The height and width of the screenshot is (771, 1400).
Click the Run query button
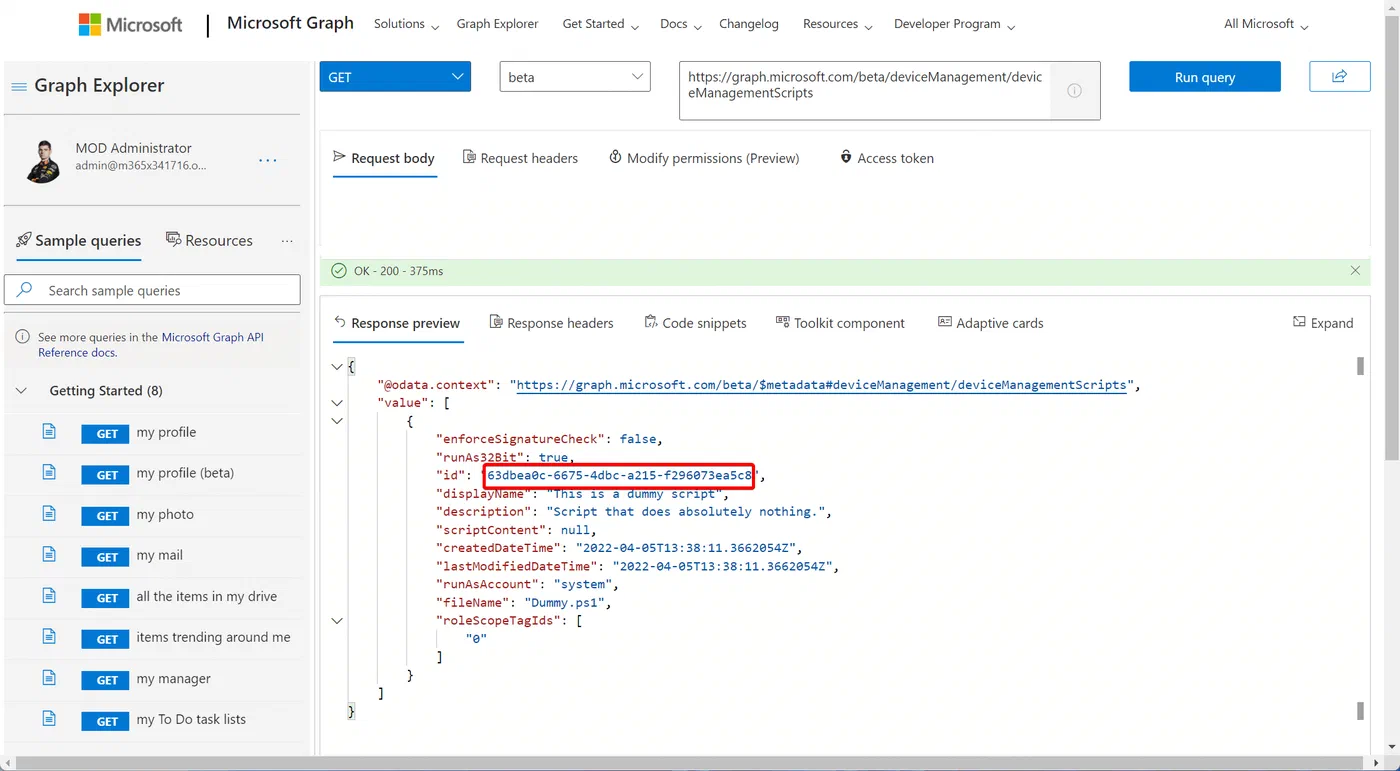pos(1205,77)
